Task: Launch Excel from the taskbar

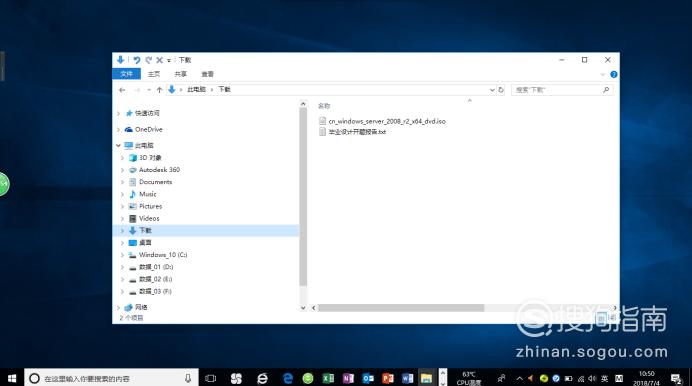Action: pyautogui.click(x=328, y=378)
